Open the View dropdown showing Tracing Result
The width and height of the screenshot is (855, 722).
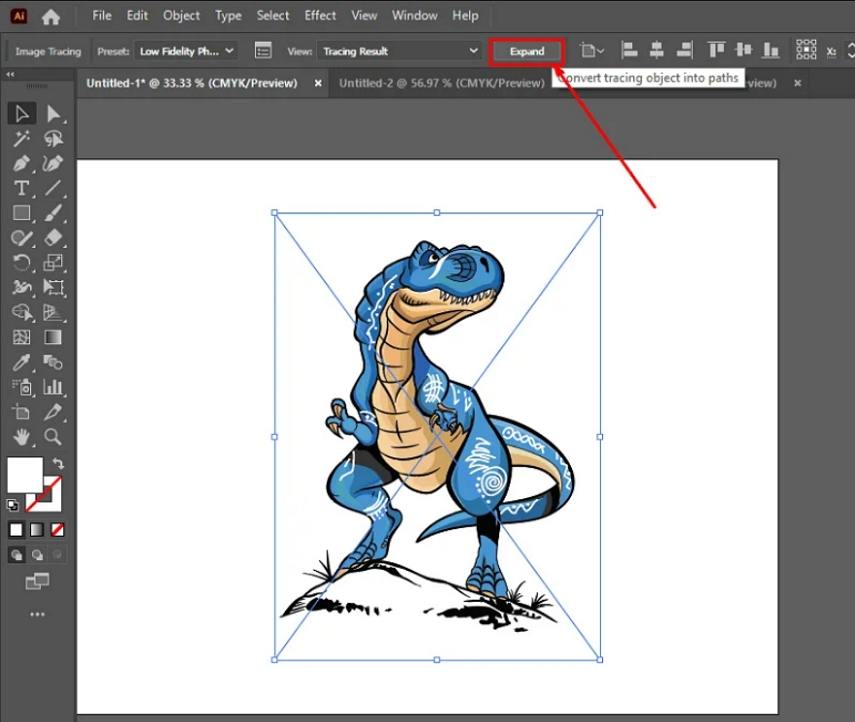point(400,50)
